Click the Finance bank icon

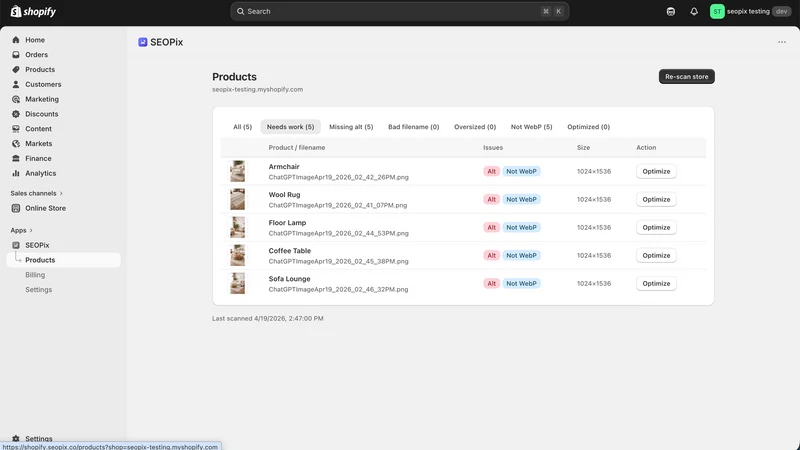pos(16,158)
